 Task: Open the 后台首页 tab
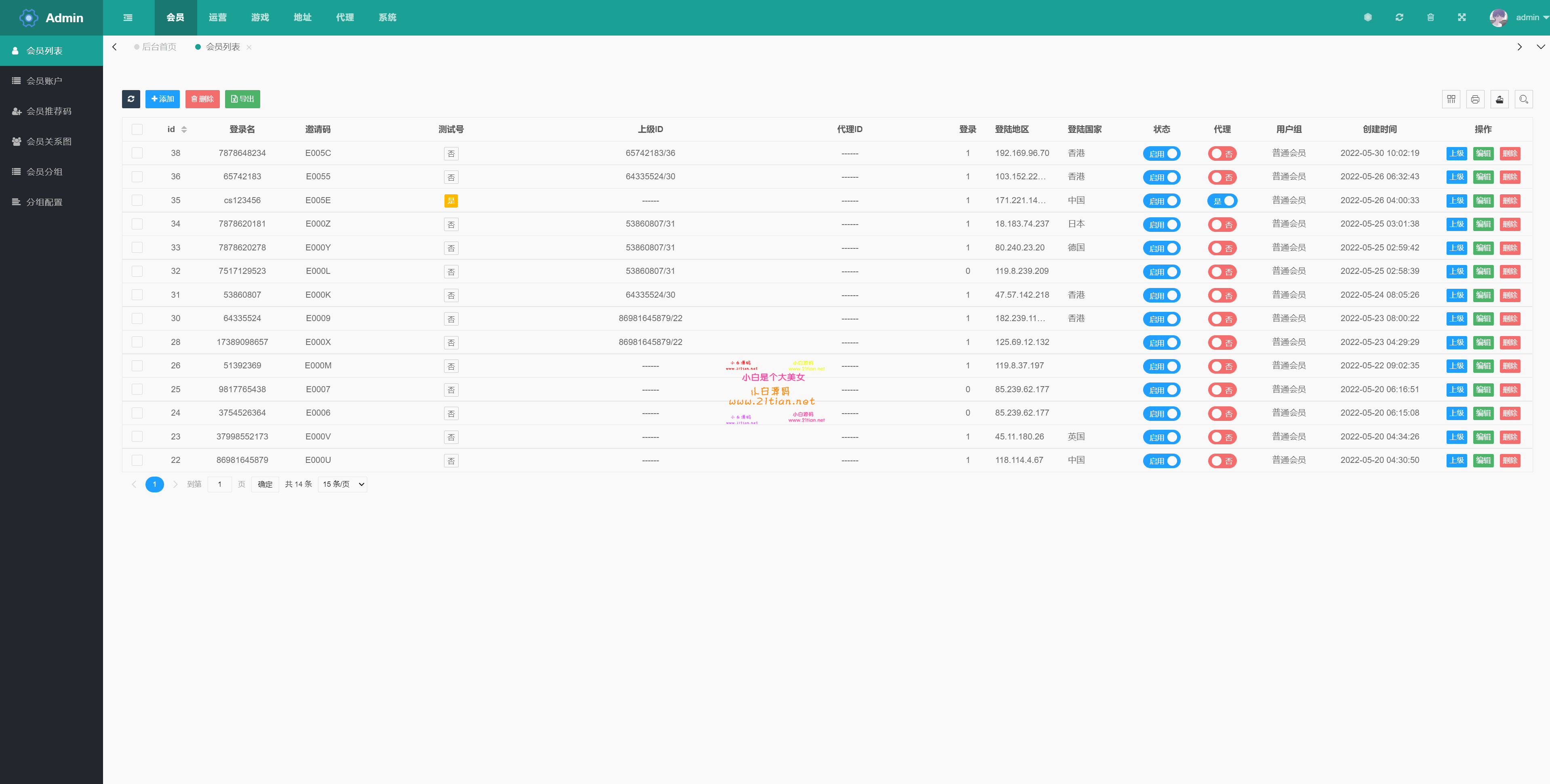click(x=155, y=47)
